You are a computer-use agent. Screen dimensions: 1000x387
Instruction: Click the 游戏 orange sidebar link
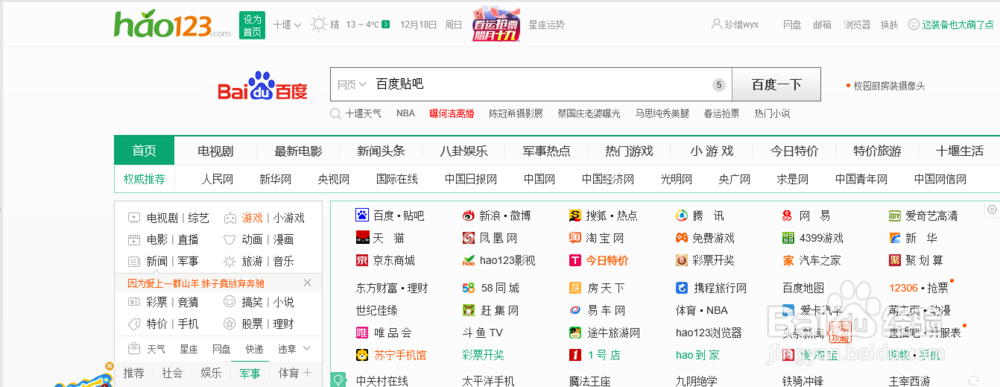click(252, 218)
